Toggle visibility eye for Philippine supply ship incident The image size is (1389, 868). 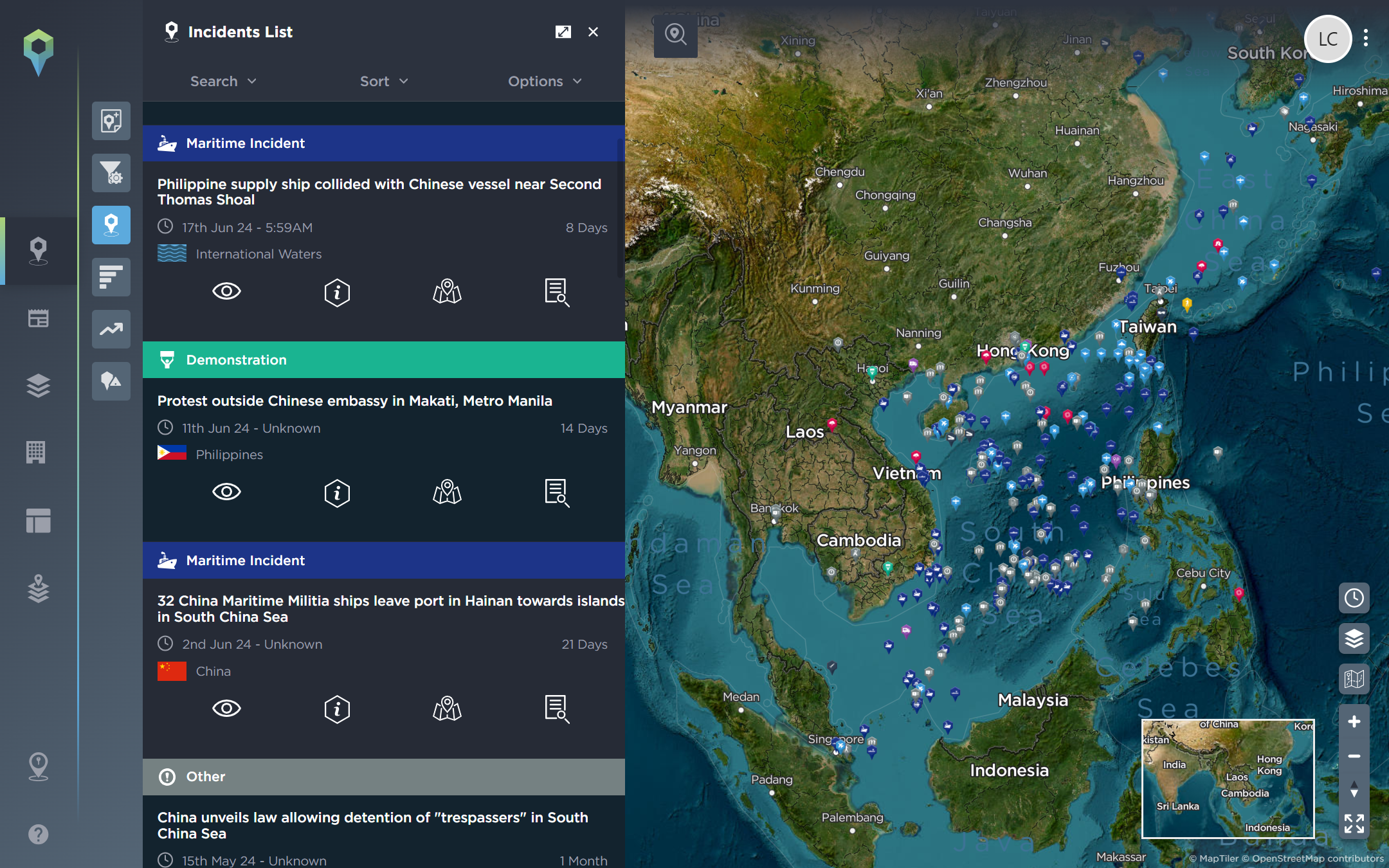226,291
